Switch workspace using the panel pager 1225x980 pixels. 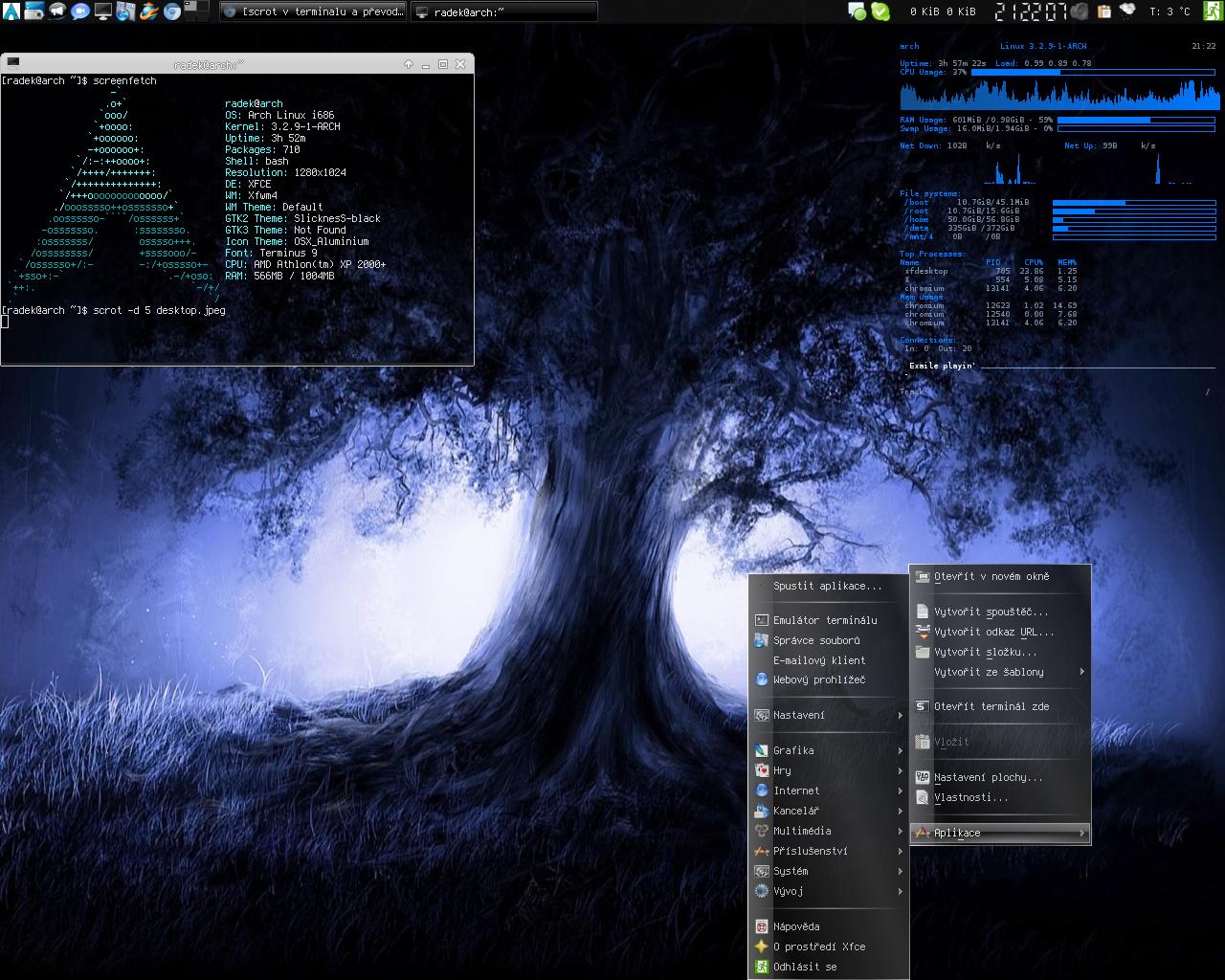tap(196, 11)
